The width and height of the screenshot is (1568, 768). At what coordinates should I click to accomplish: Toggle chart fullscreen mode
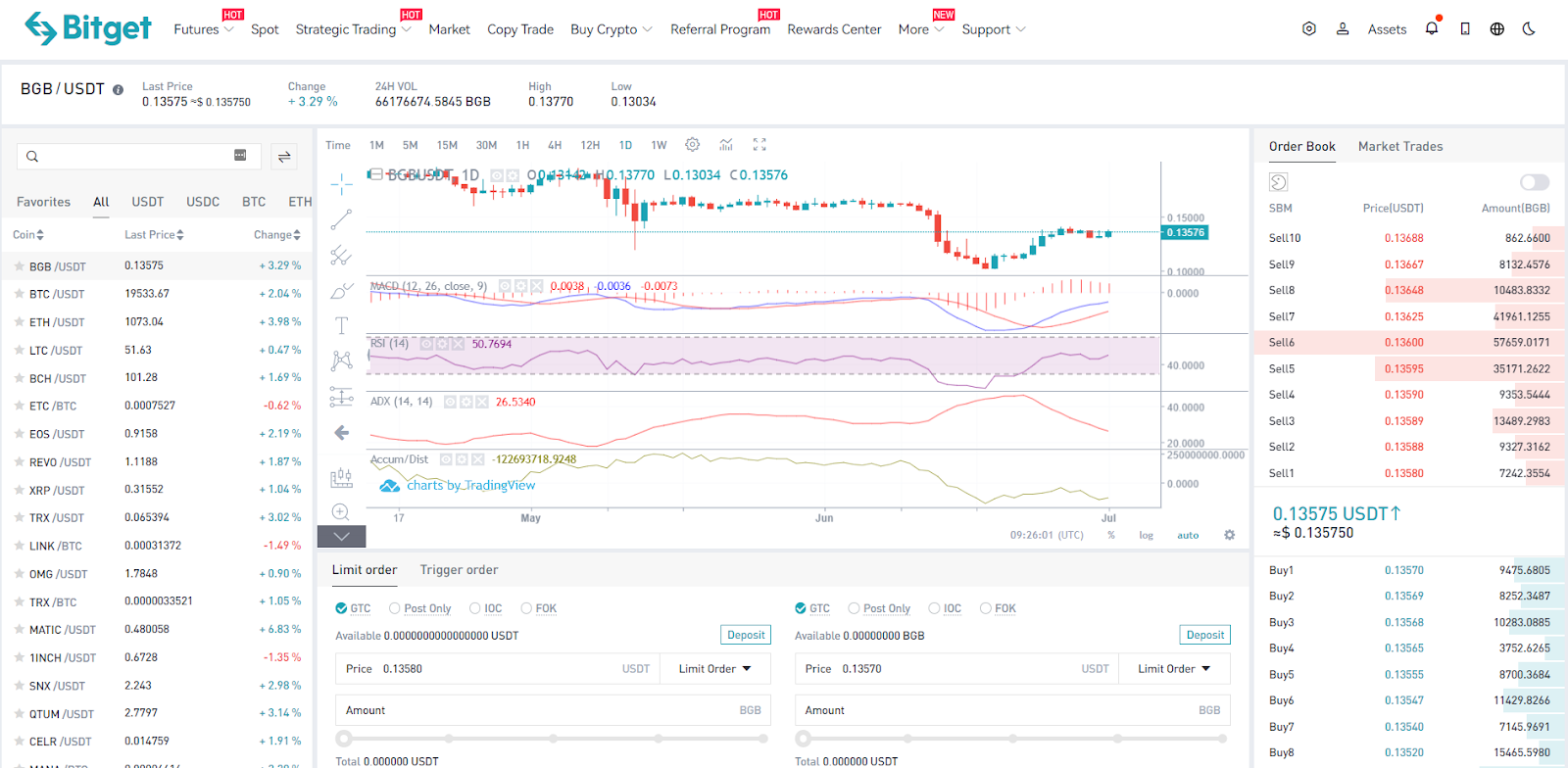pyautogui.click(x=759, y=145)
